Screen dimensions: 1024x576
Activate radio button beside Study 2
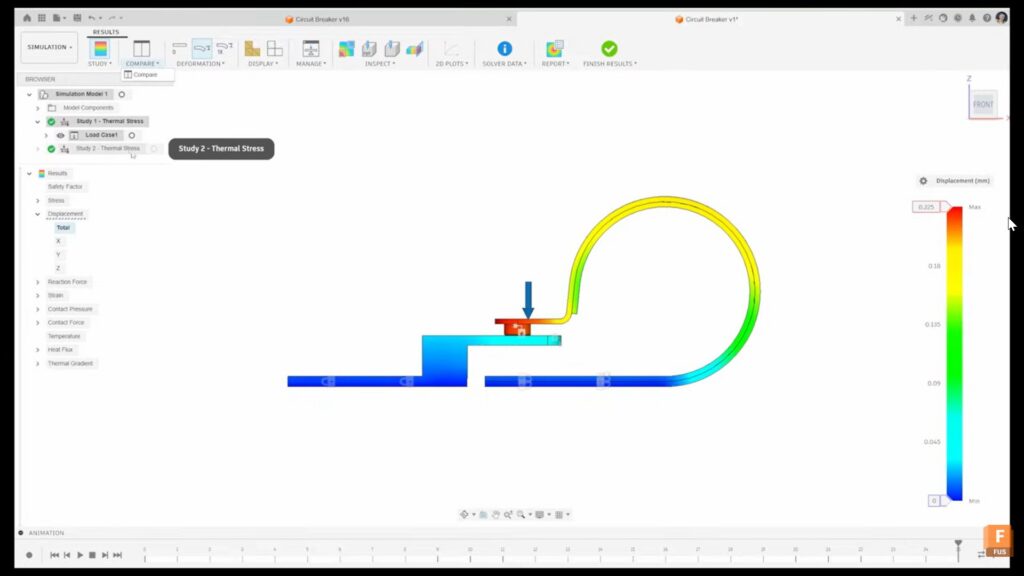[x=154, y=149]
